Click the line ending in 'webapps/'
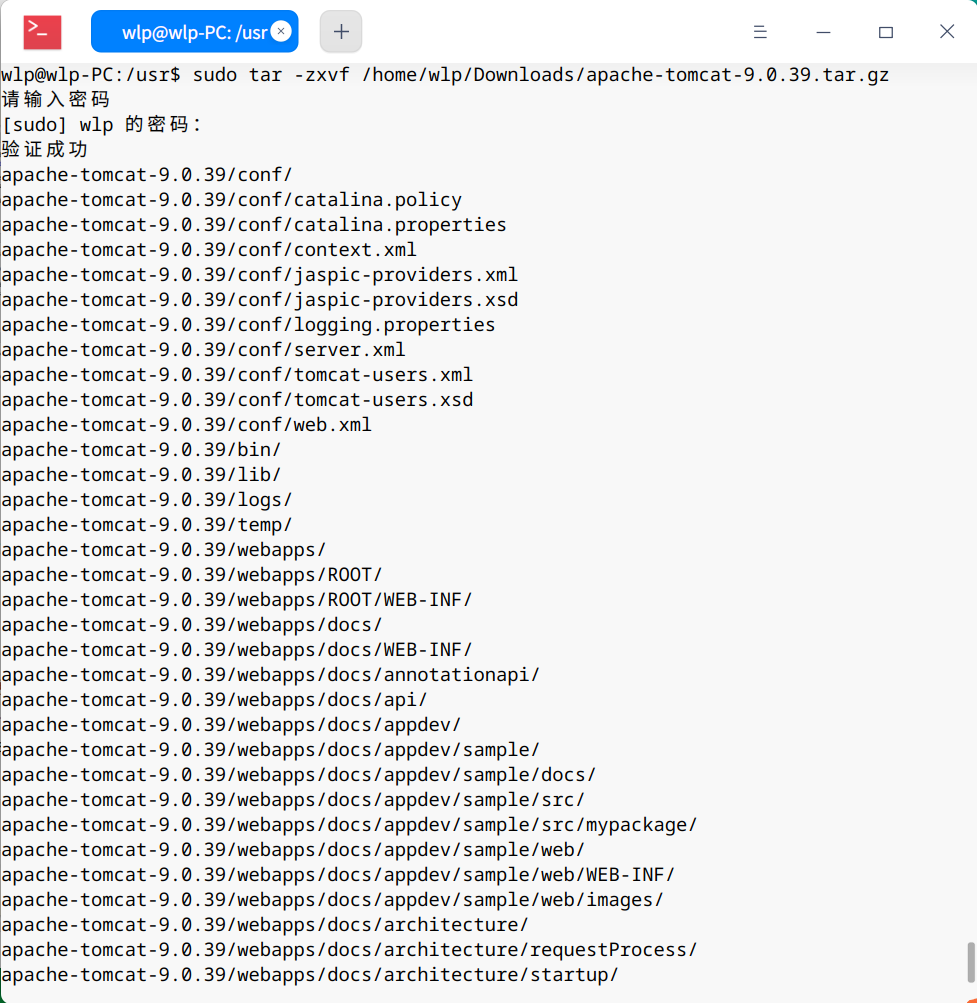Screen dimensions: 977x1003 (x=164, y=549)
